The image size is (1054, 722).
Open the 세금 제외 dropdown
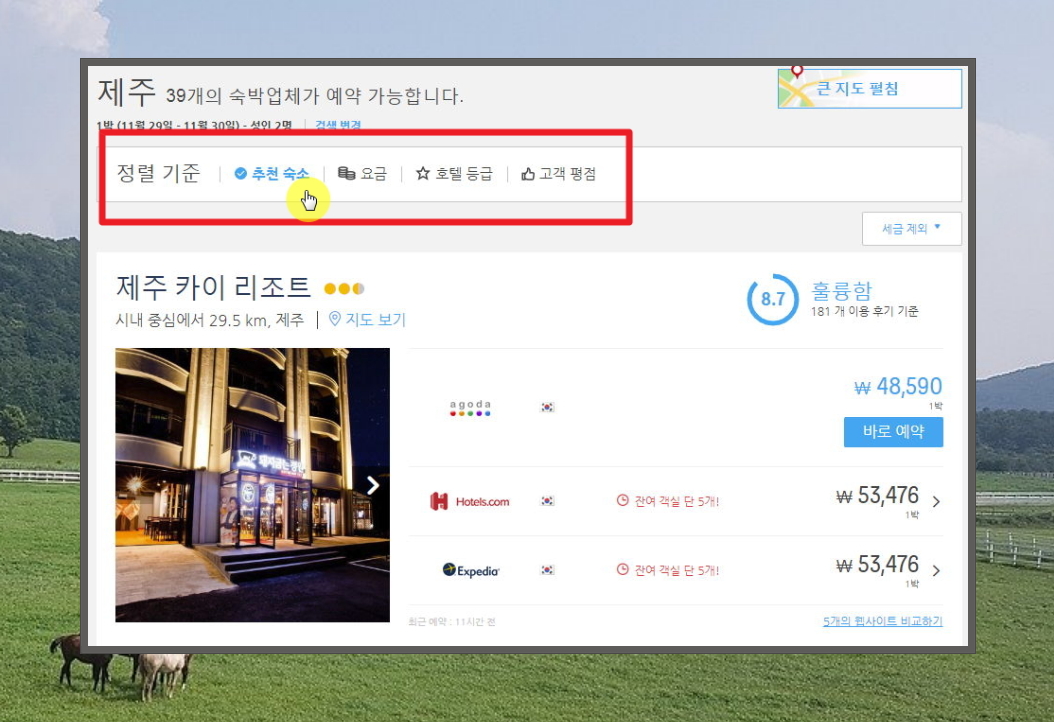tap(911, 229)
